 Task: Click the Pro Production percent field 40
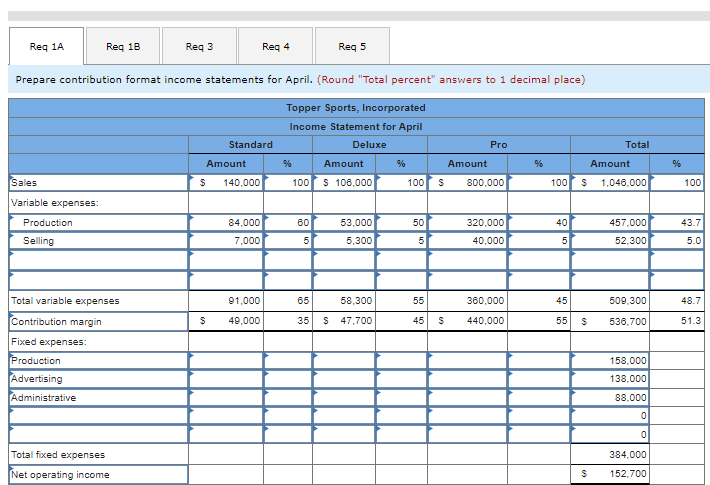(x=539, y=222)
